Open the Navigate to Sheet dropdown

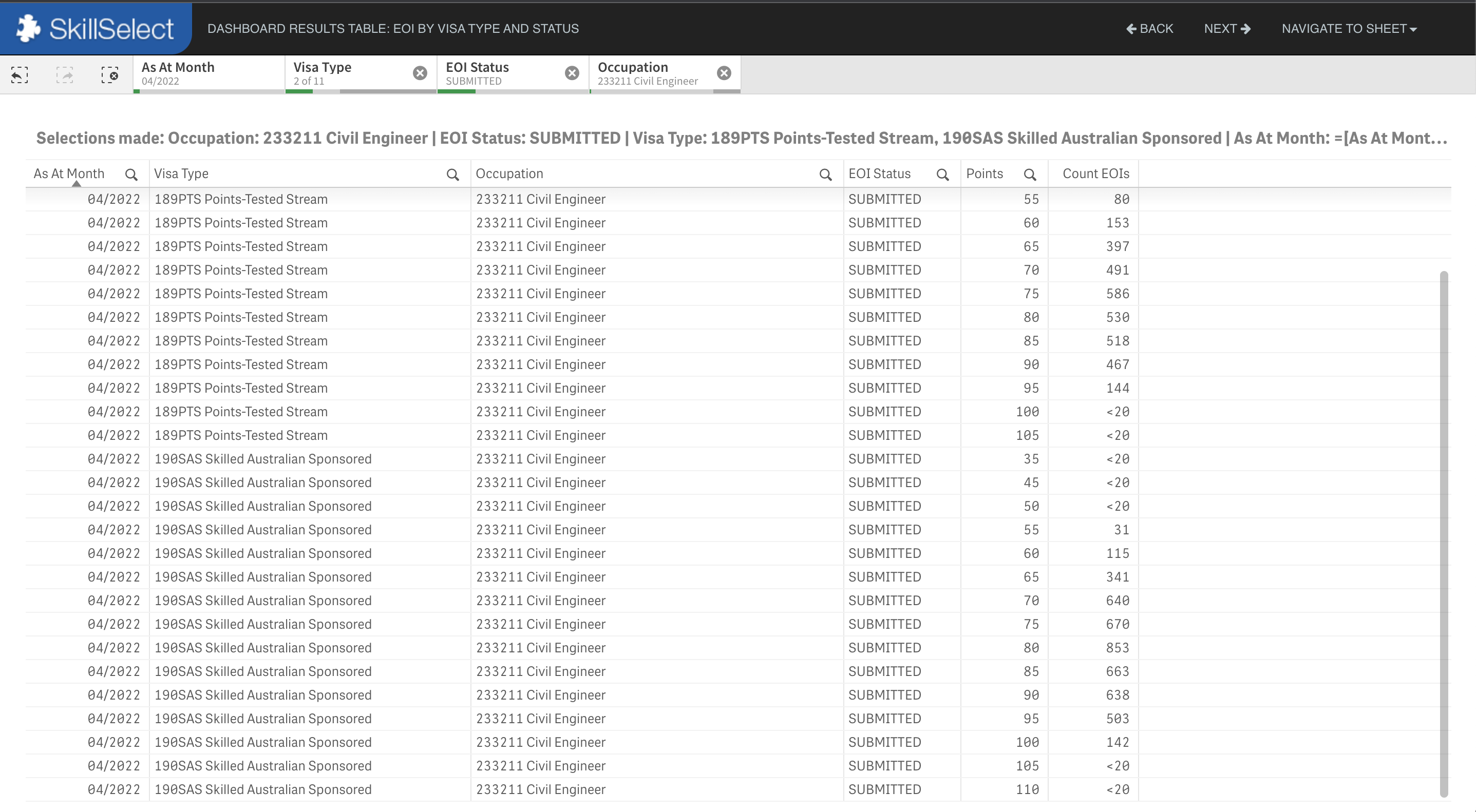point(1349,29)
